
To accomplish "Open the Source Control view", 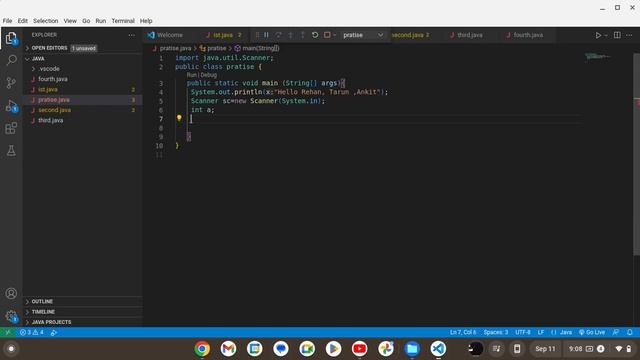I will click(11, 83).
